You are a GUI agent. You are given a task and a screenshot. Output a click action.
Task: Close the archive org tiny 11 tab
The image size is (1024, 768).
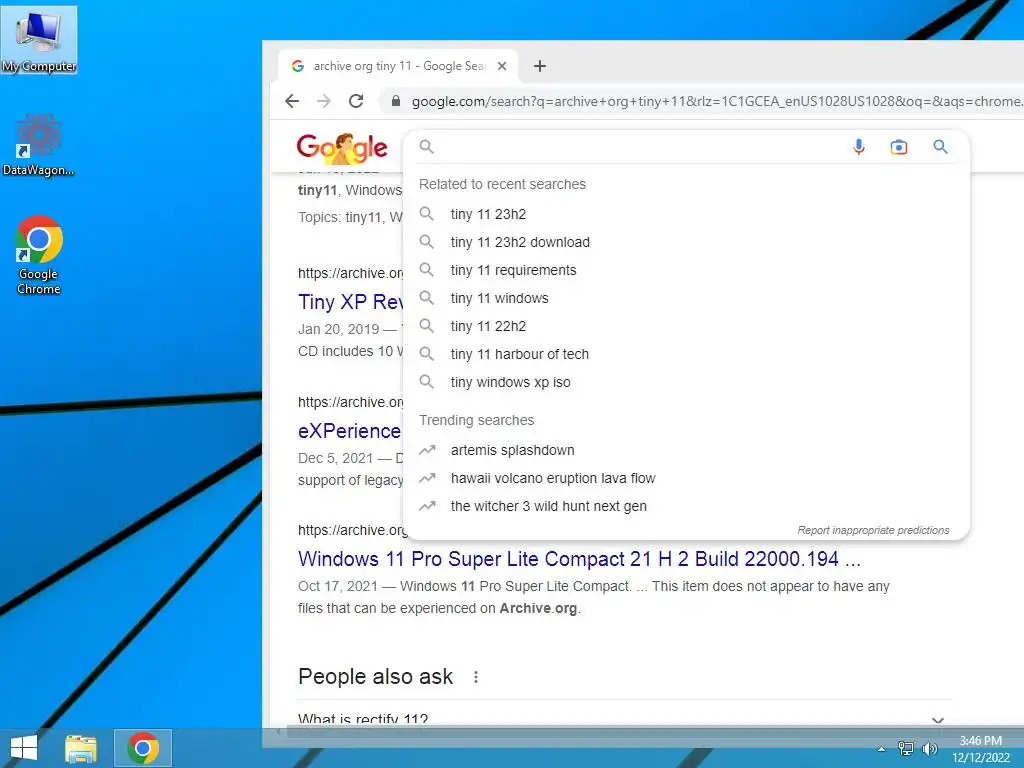[502, 66]
